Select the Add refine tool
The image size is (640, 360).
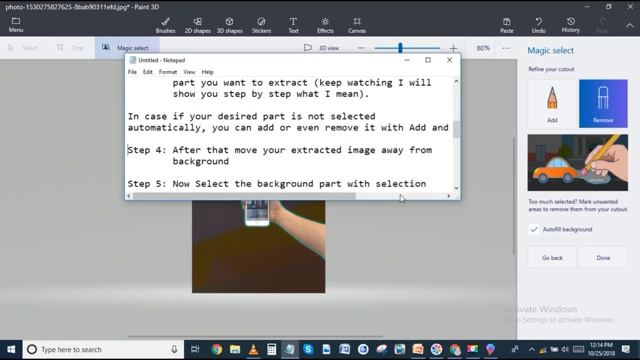click(x=552, y=103)
